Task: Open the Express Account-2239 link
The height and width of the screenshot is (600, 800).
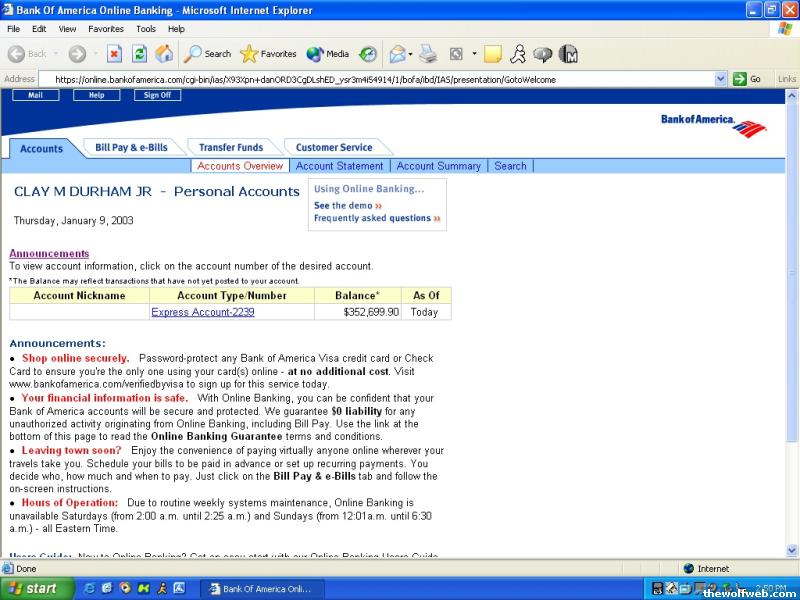Action: [x=203, y=312]
